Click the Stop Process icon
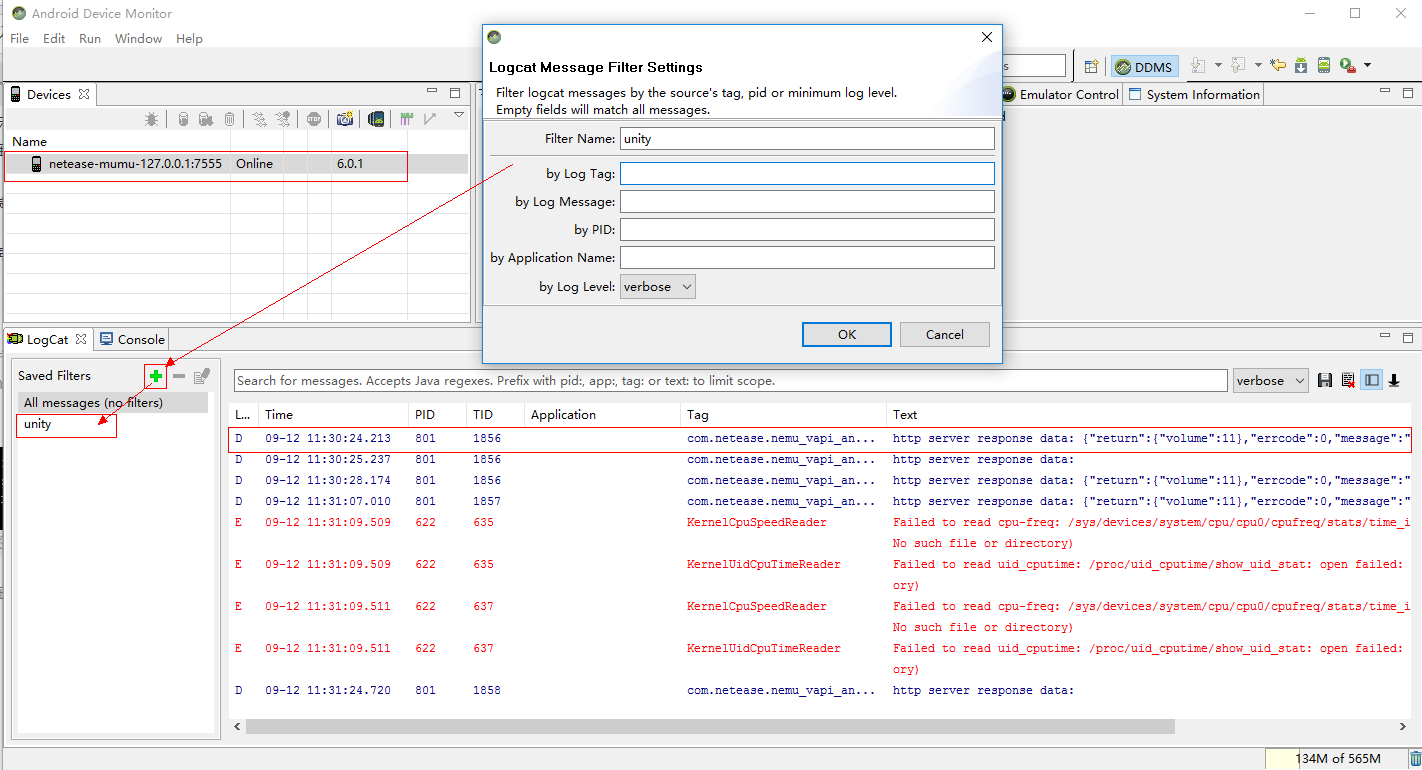Viewport: 1422px width, 770px height. coord(314,119)
